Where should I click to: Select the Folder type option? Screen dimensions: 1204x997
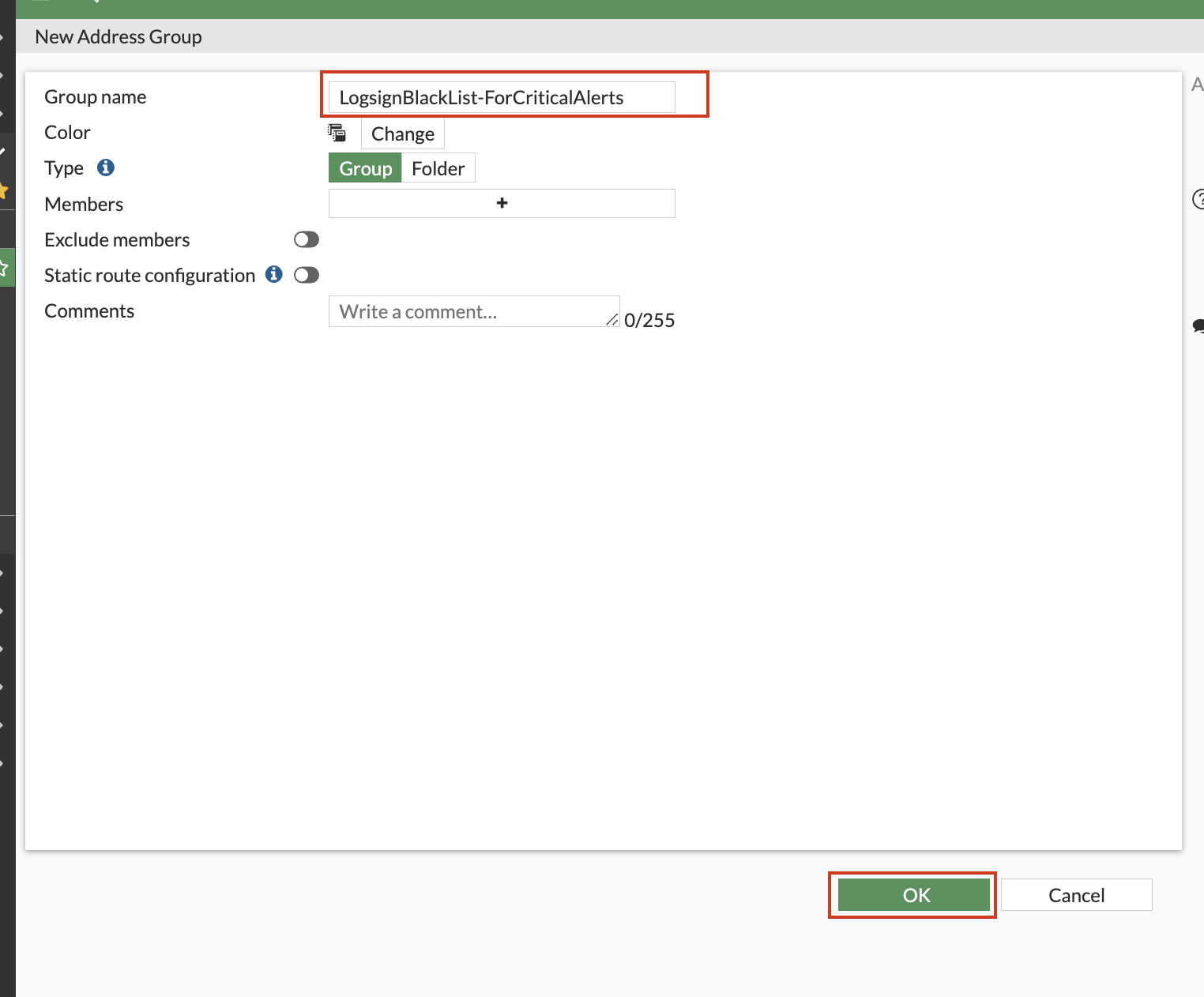(x=438, y=168)
